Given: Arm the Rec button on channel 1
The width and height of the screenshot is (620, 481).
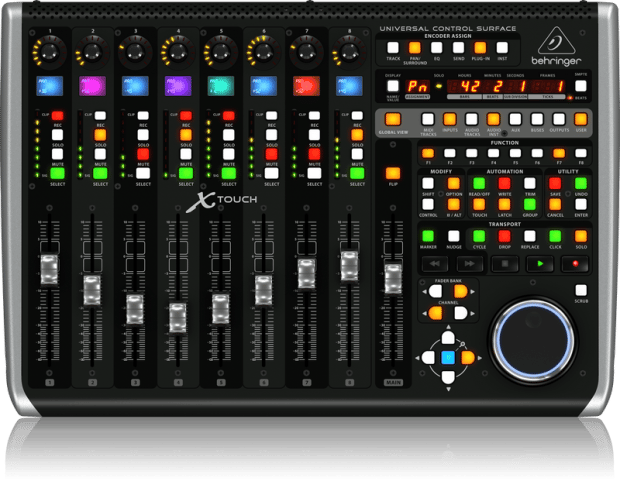Looking at the screenshot, I should point(57,115).
